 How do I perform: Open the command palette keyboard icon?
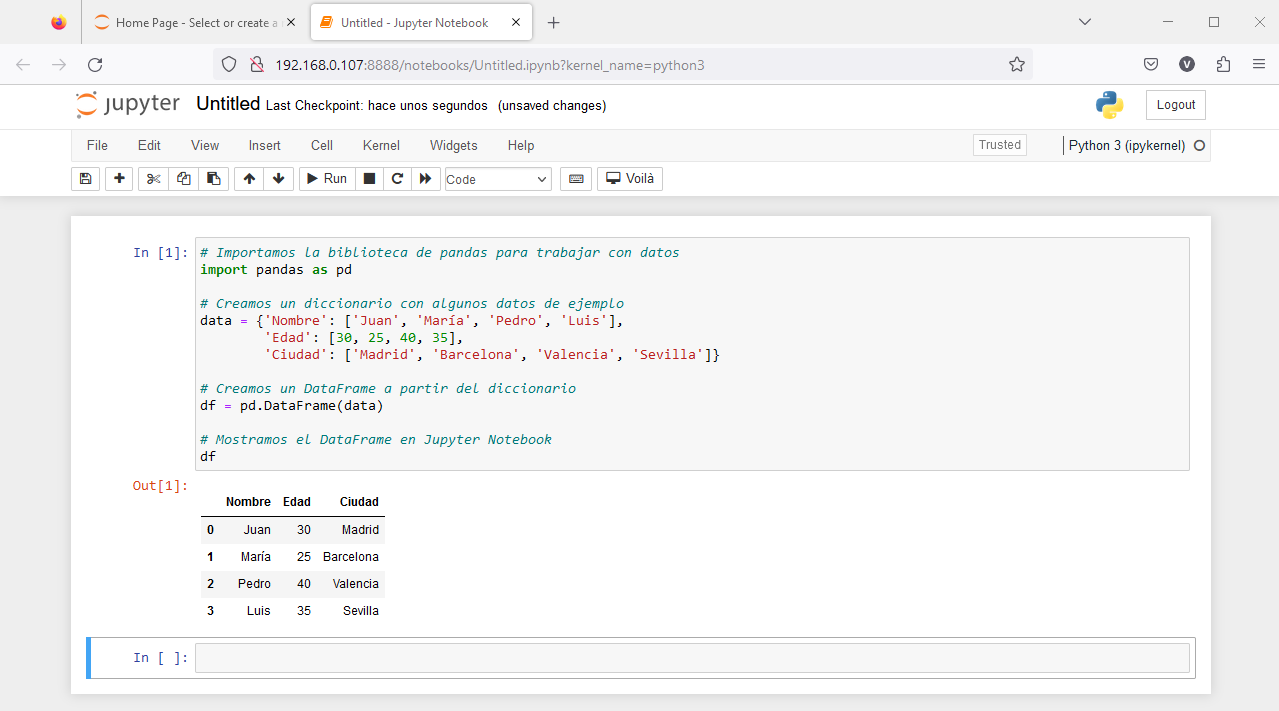[x=575, y=178]
